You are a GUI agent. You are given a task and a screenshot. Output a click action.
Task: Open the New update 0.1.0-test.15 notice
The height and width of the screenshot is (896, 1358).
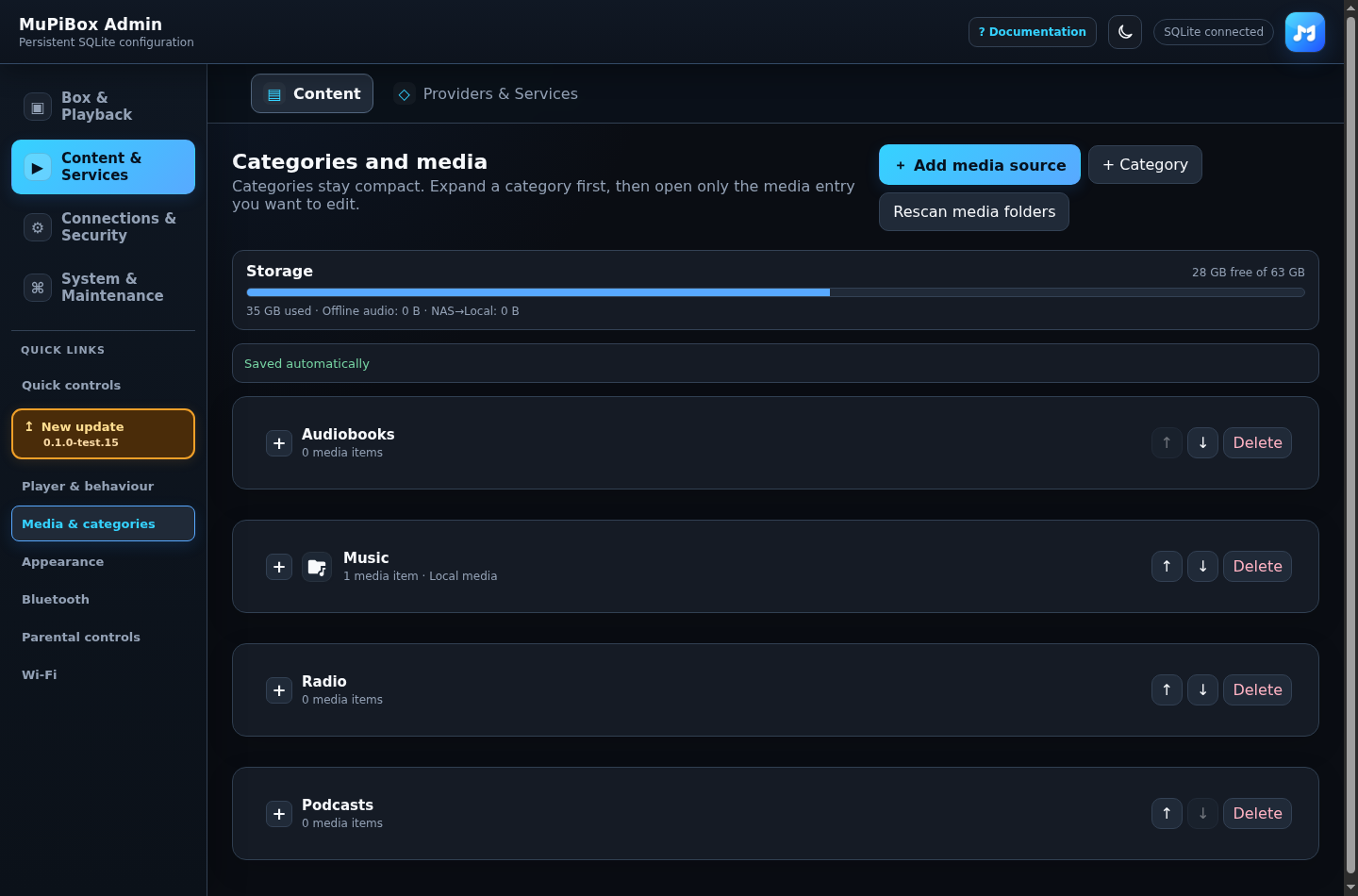[x=103, y=434]
